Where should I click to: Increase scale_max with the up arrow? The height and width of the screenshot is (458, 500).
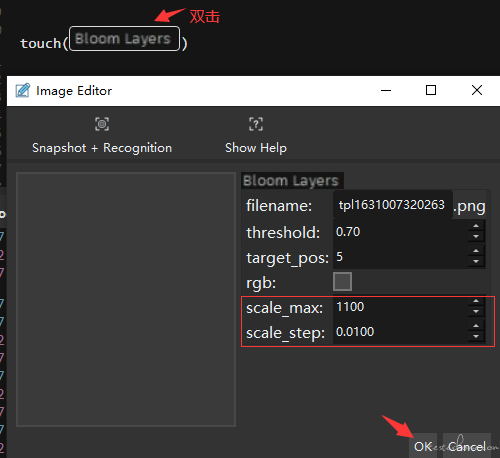pyautogui.click(x=476, y=301)
